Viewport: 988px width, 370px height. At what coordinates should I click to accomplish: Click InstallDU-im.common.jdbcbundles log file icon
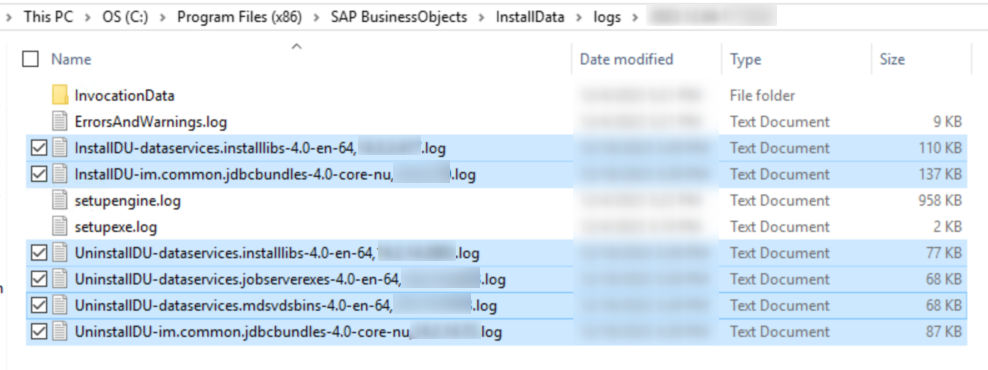(60, 175)
